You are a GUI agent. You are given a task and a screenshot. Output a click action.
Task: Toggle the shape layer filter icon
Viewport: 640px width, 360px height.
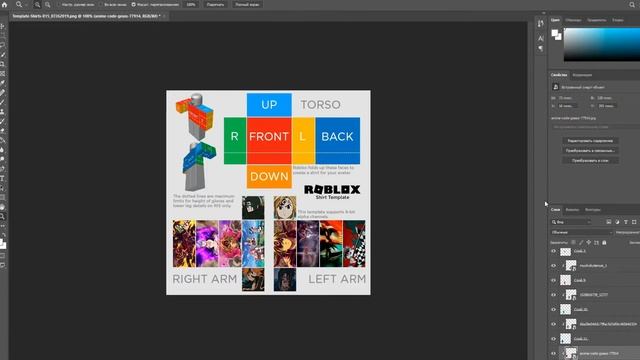(634, 222)
